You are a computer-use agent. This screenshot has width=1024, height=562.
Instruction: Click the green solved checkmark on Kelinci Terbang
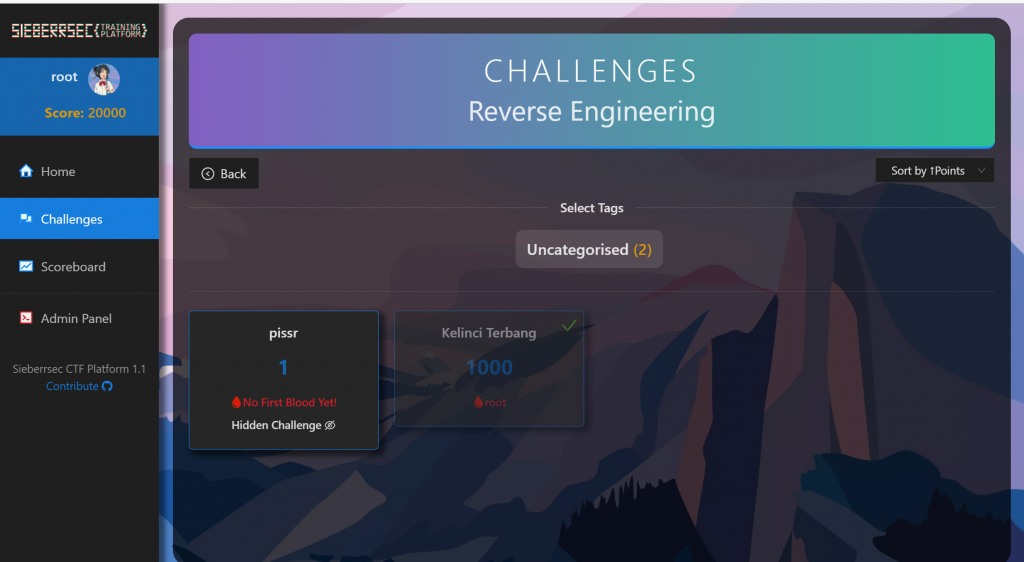569,325
